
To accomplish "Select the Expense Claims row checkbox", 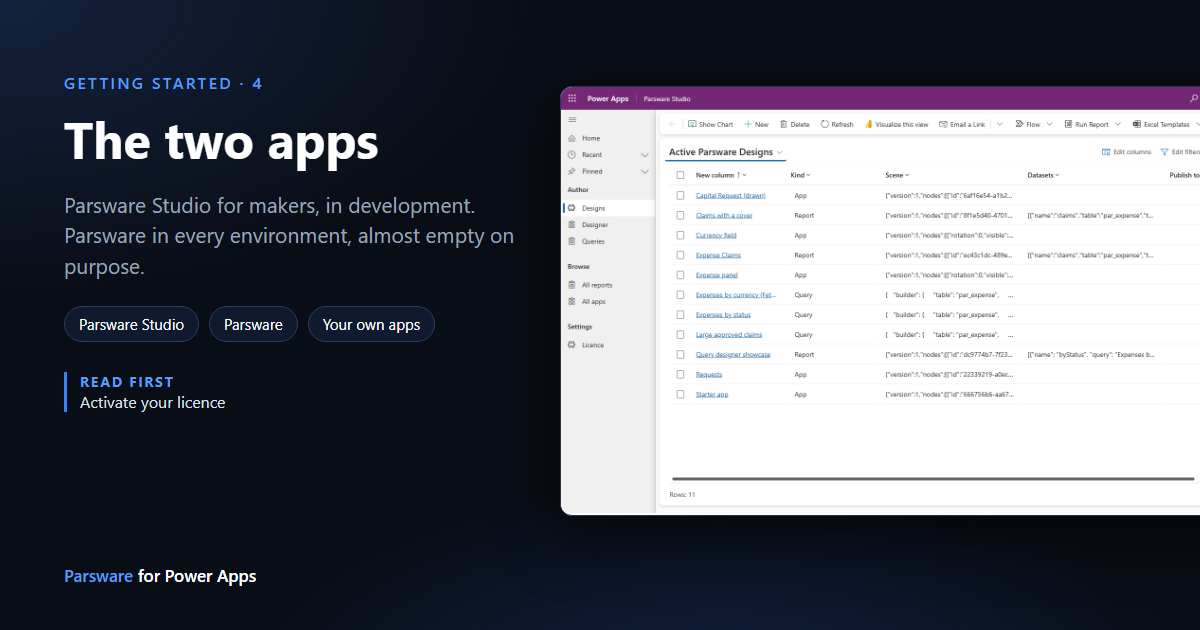I will 680,255.
